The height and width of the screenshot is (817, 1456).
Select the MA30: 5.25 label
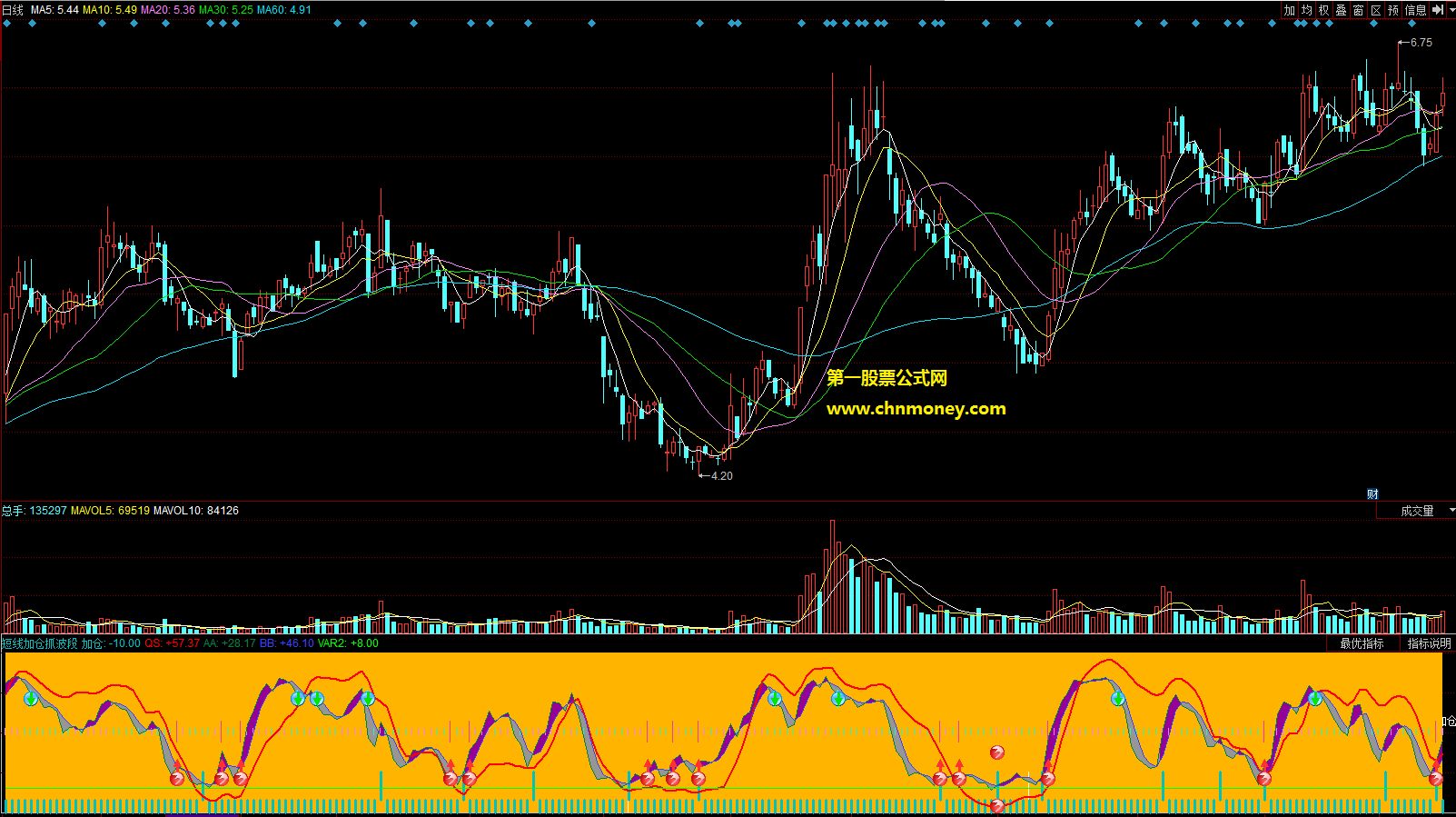coord(226,10)
